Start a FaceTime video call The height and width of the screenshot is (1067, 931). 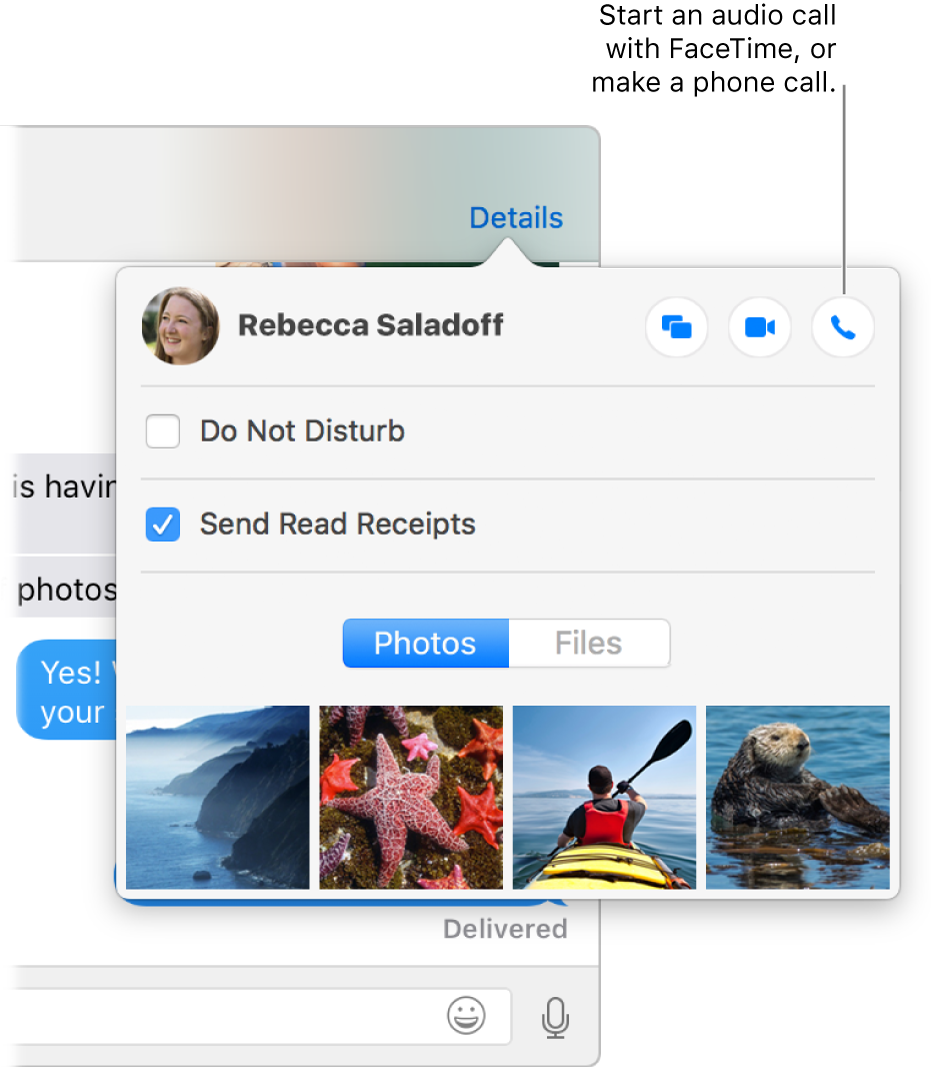(759, 327)
